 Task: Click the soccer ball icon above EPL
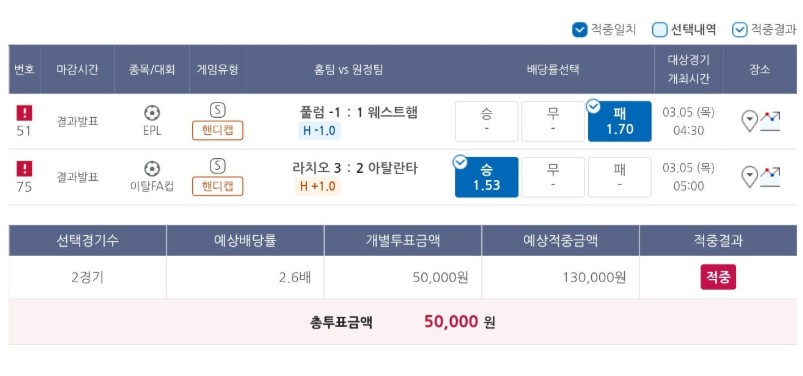(152, 113)
